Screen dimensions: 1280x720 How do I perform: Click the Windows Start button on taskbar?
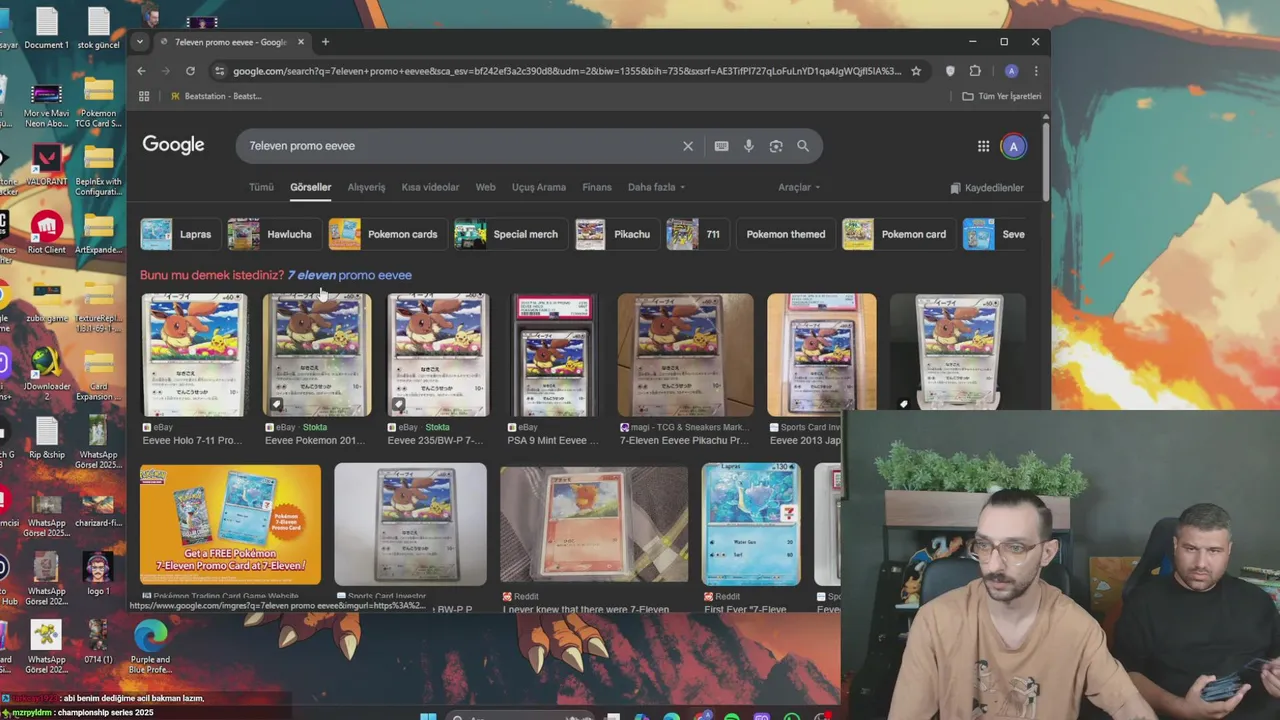click(428, 716)
